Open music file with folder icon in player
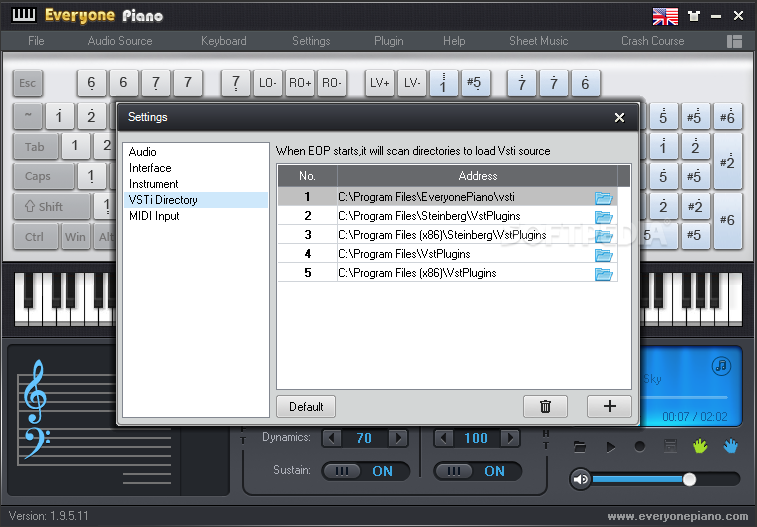Screen dimensions: 757x527 580,447
